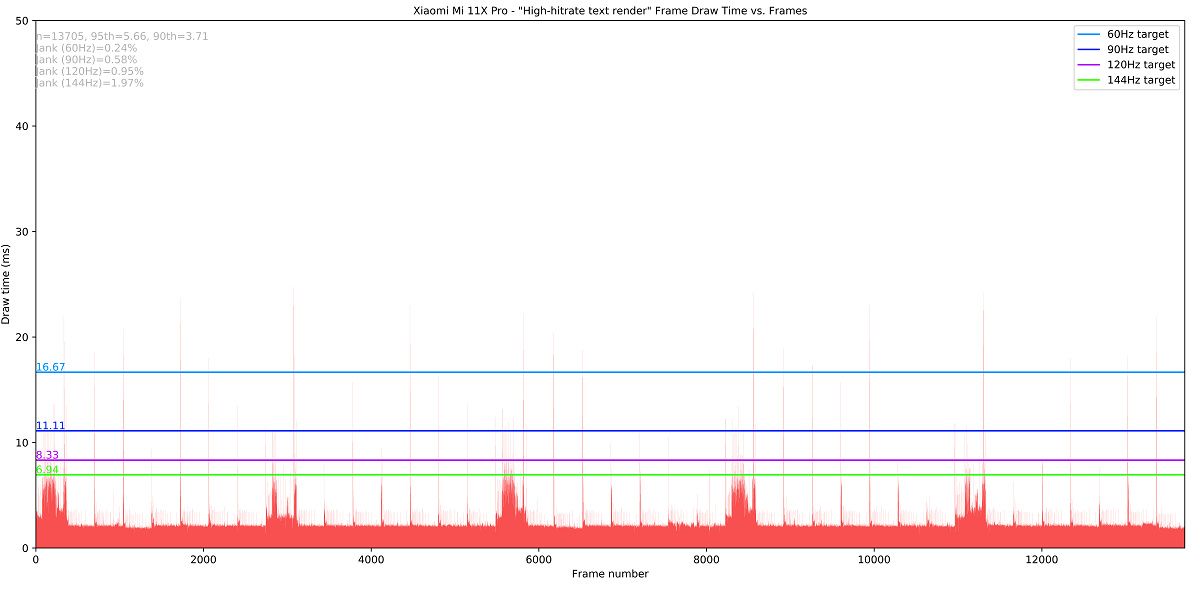The image size is (1200, 589).
Task: Click the chart title mentioning Xiaomi Mi 11X Pro
Action: tap(610, 10)
